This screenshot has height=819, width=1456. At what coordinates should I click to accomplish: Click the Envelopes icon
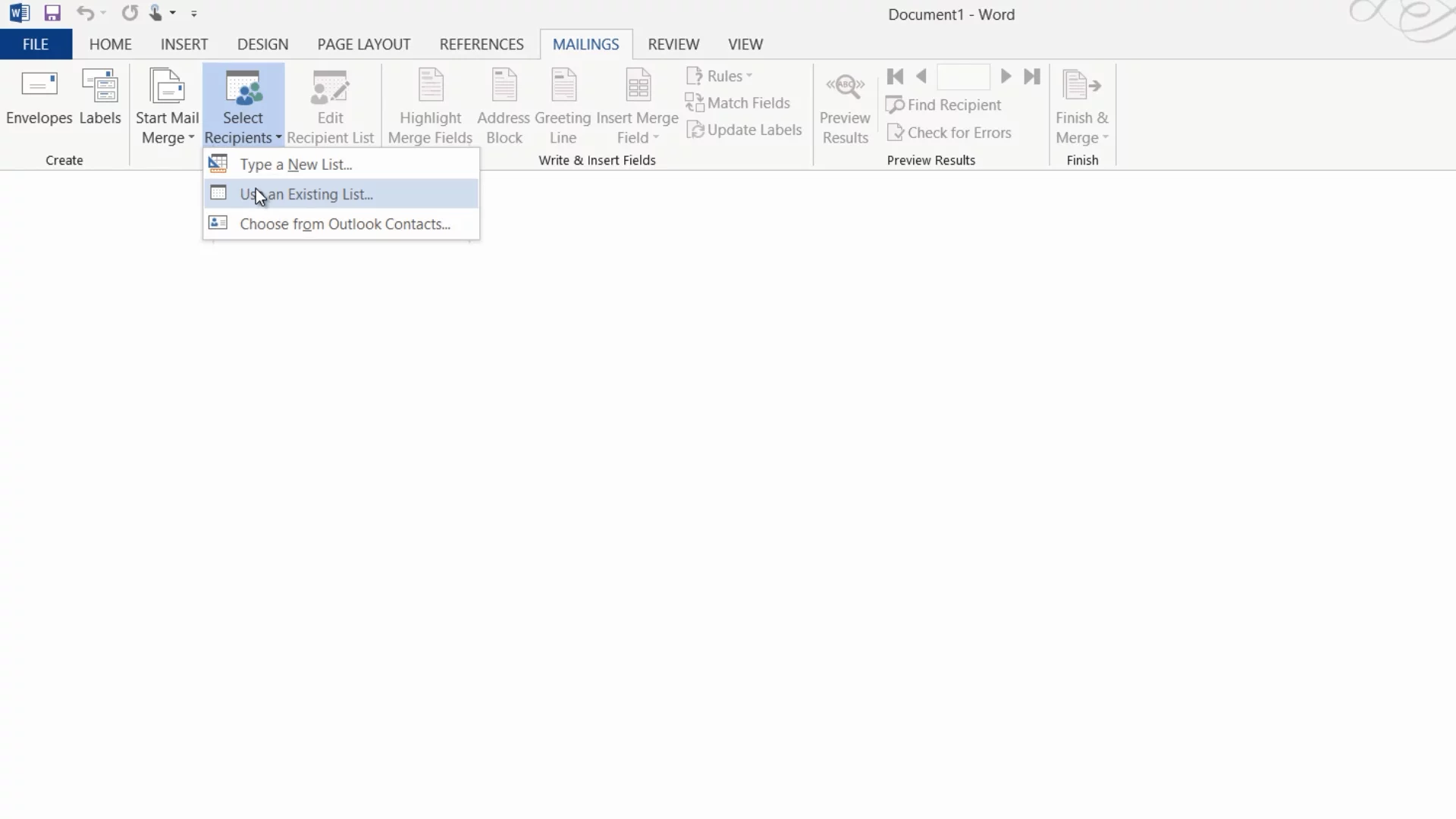(x=39, y=85)
